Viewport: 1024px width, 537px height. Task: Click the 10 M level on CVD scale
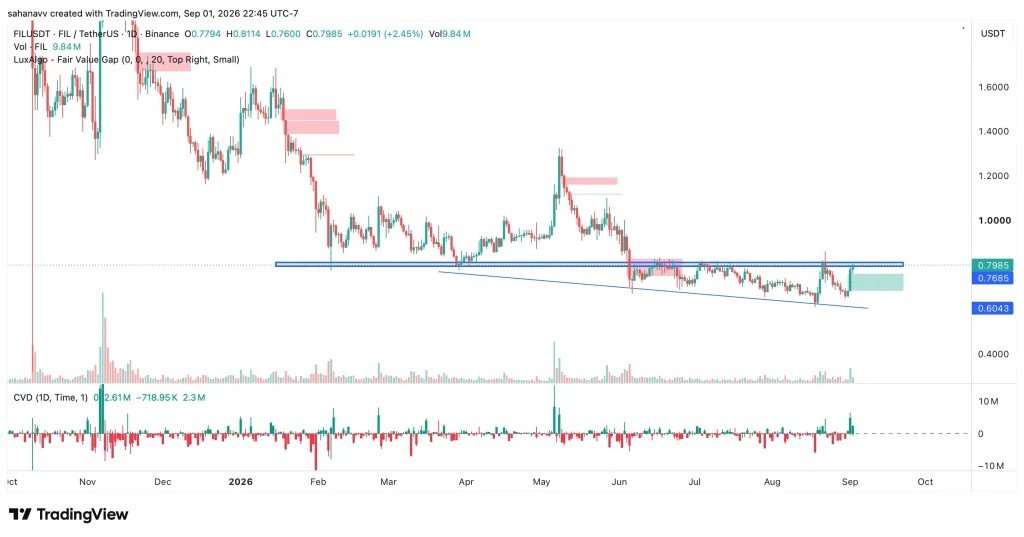(x=987, y=401)
